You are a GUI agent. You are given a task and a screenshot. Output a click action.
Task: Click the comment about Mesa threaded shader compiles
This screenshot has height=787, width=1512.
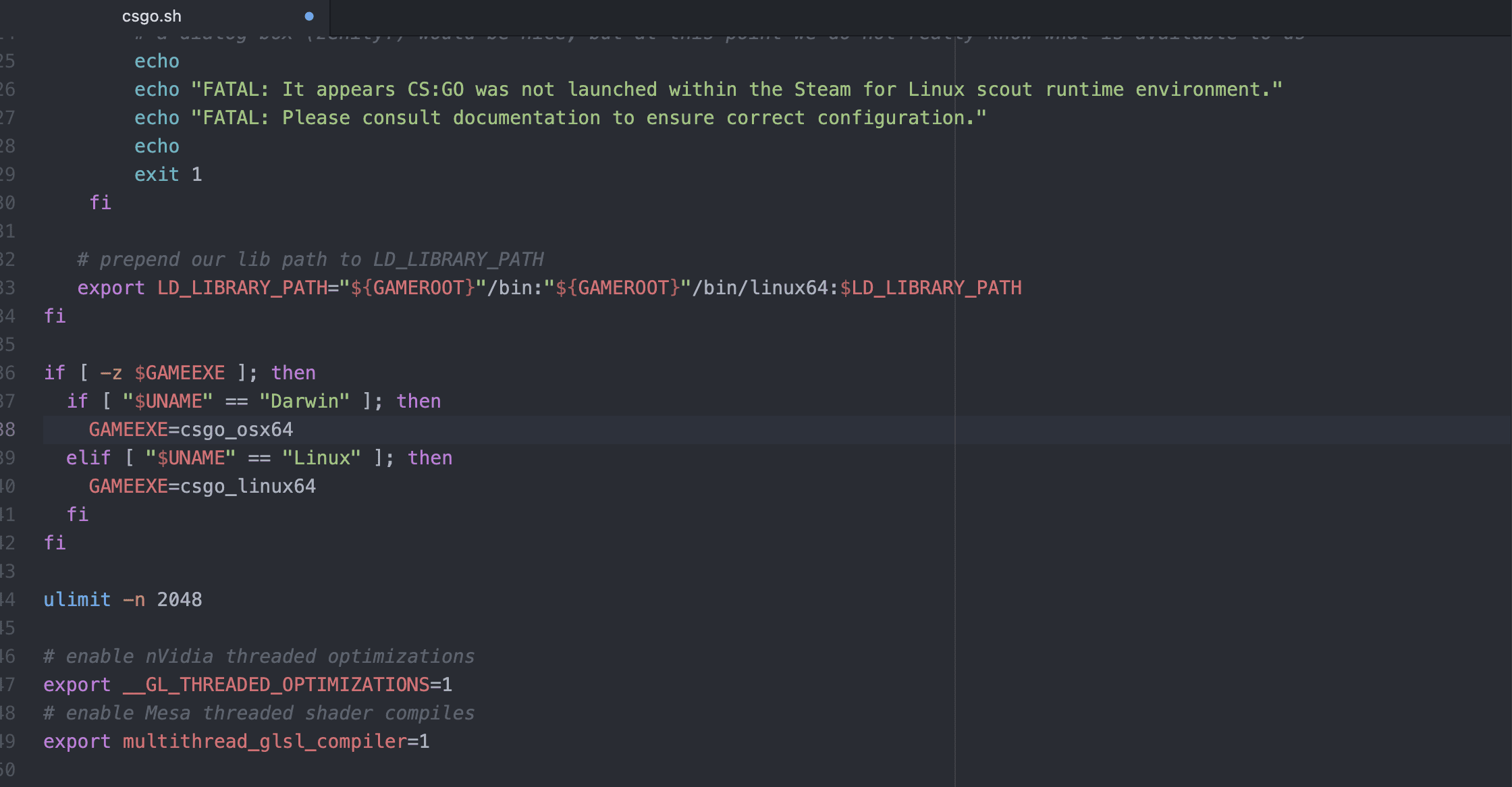click(259, 713)
